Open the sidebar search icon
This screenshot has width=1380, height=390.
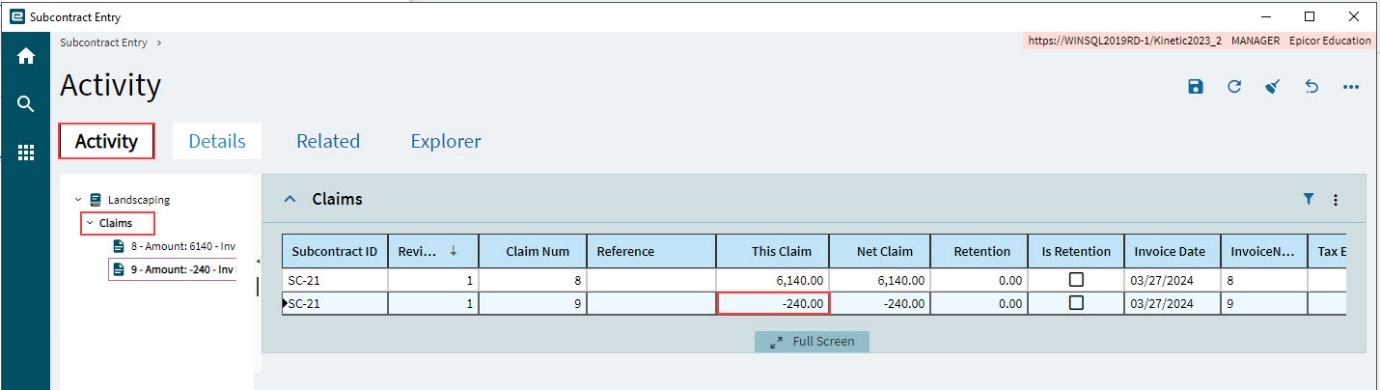(x=26, y=104)
